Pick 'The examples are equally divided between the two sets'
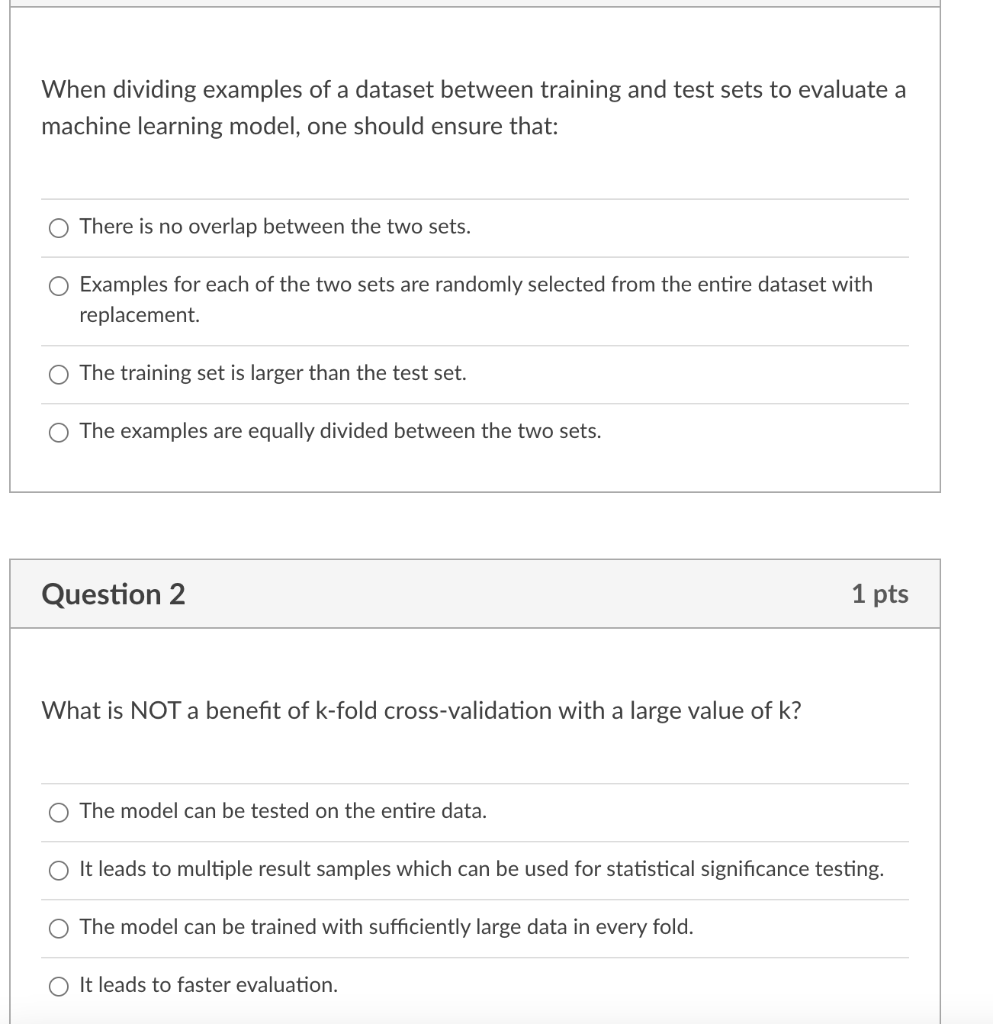 (59, 431)
